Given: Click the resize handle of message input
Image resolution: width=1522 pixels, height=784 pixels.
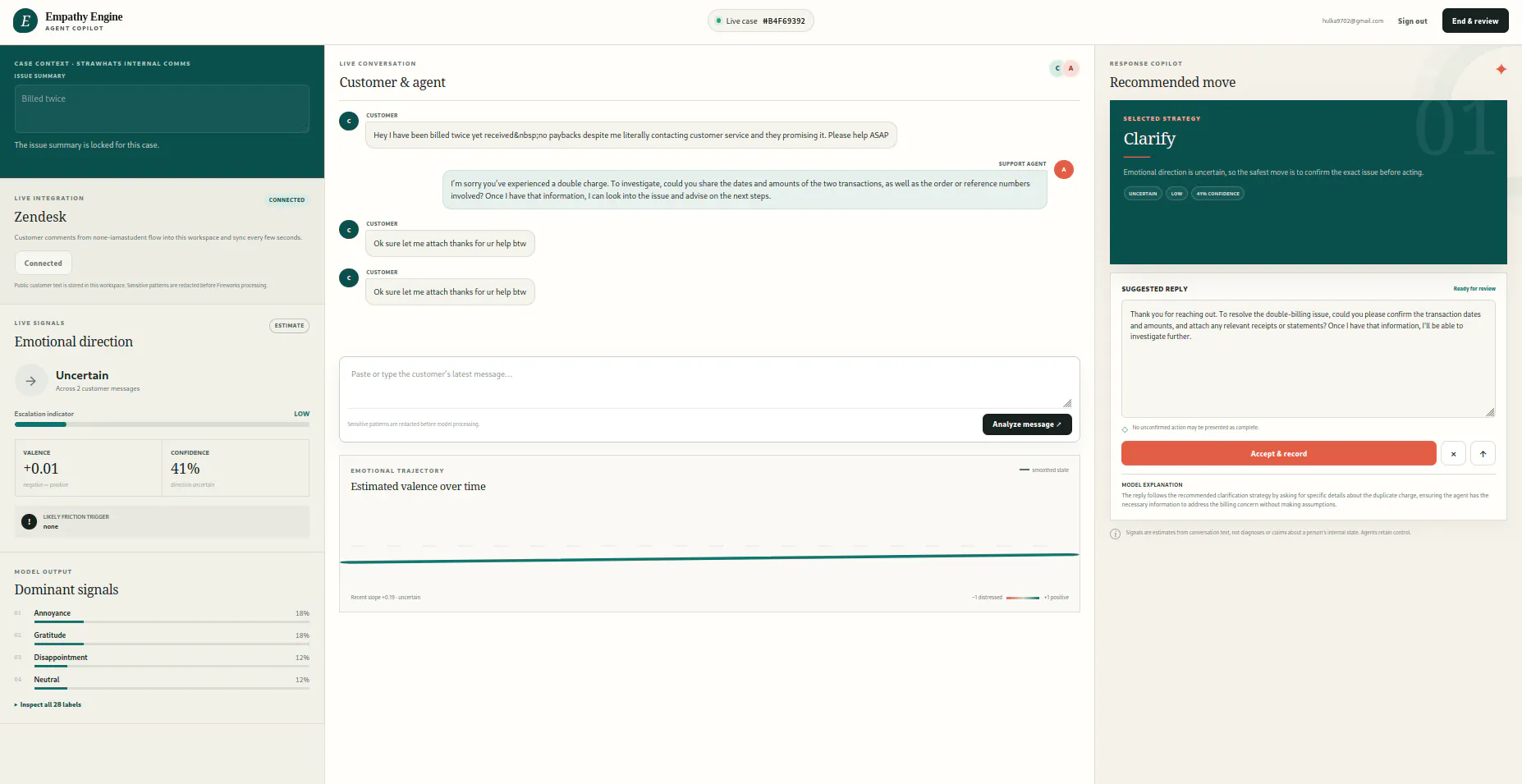Looking at the screenshot, I should coord(1067,403).
